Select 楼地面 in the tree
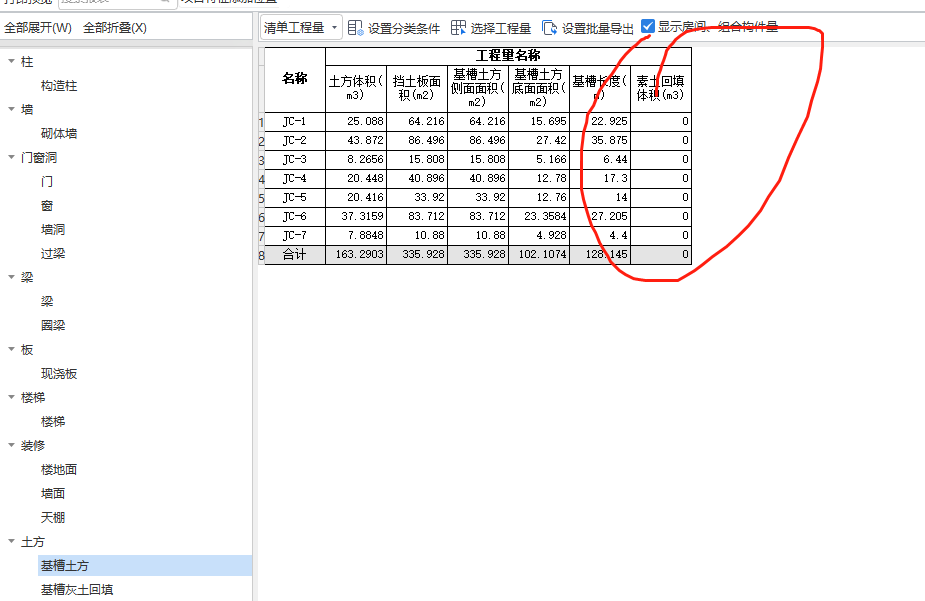Screen dimensions: 925x601 pos(59,469)
